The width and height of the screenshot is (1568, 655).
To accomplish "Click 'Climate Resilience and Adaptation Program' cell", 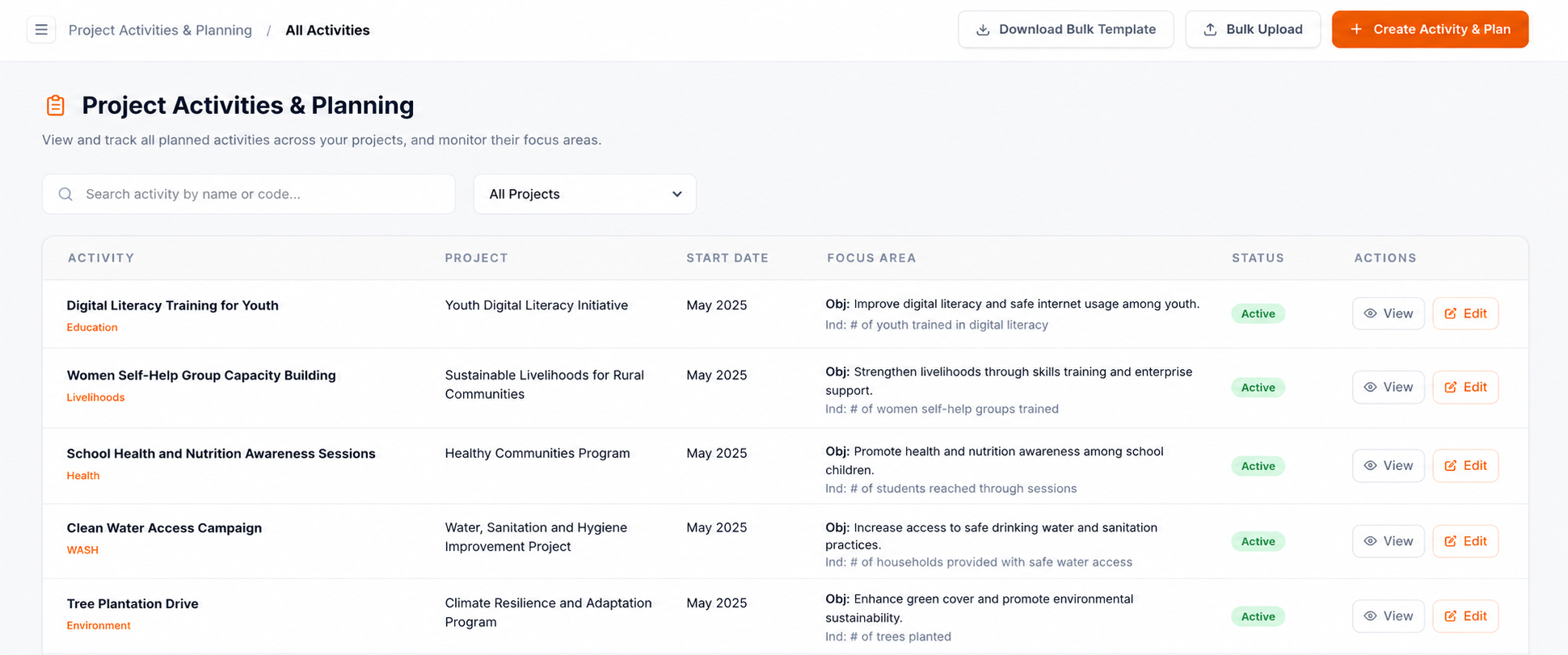I will tap(548, 612).
